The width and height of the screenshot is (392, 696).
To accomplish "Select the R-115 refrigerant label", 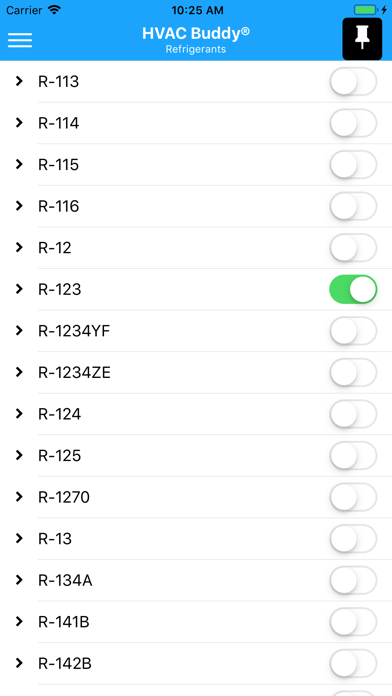I will [59, 165].
